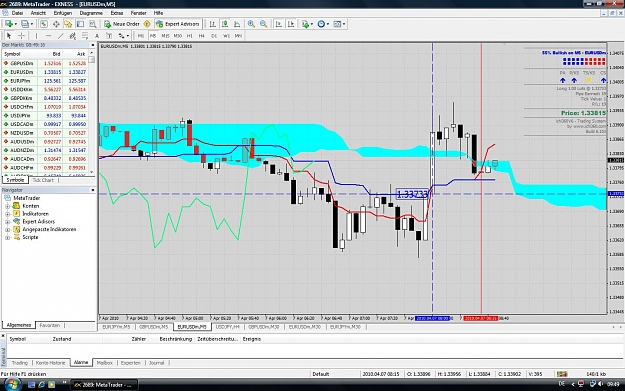This screenshot has height=391, width=625.
Task: Switch to M1 timeframe
Action: [x=141, y=36]
